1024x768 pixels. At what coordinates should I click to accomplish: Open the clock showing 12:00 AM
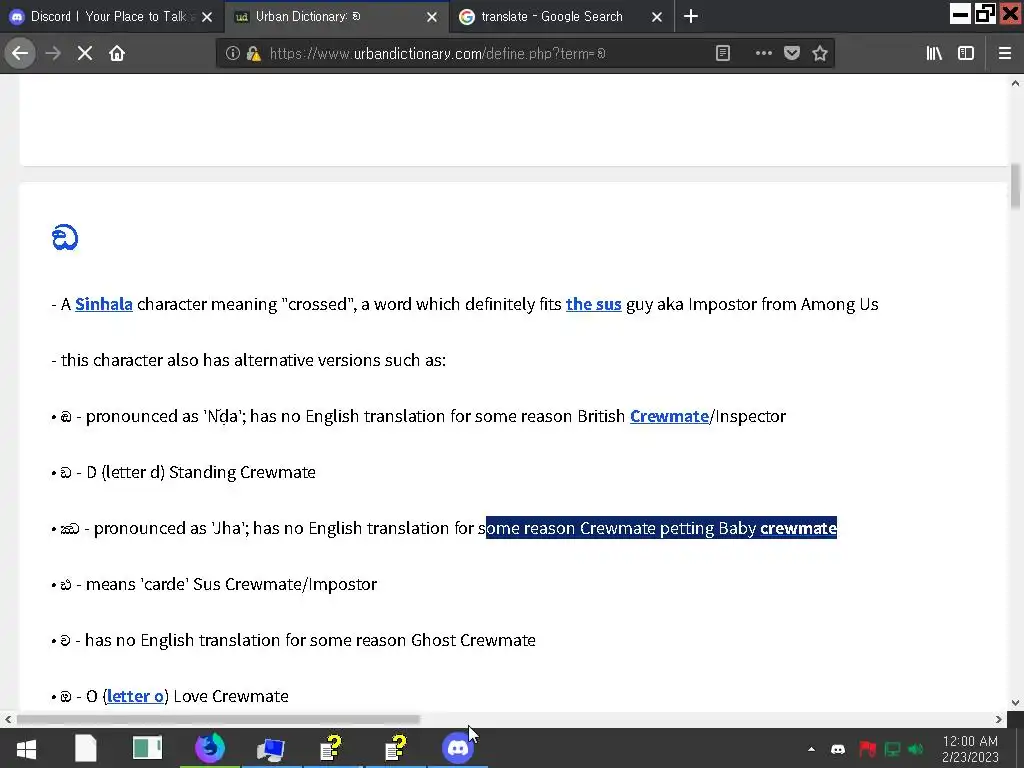[970, 749]
